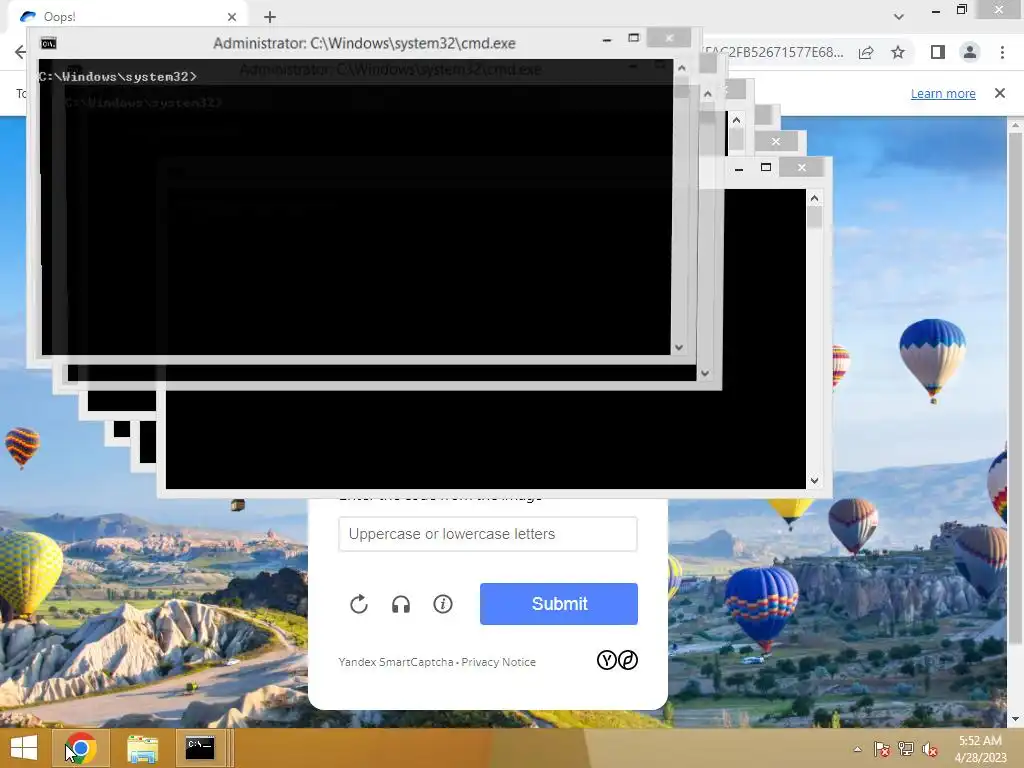Submit the captcha form

(559, 603)
